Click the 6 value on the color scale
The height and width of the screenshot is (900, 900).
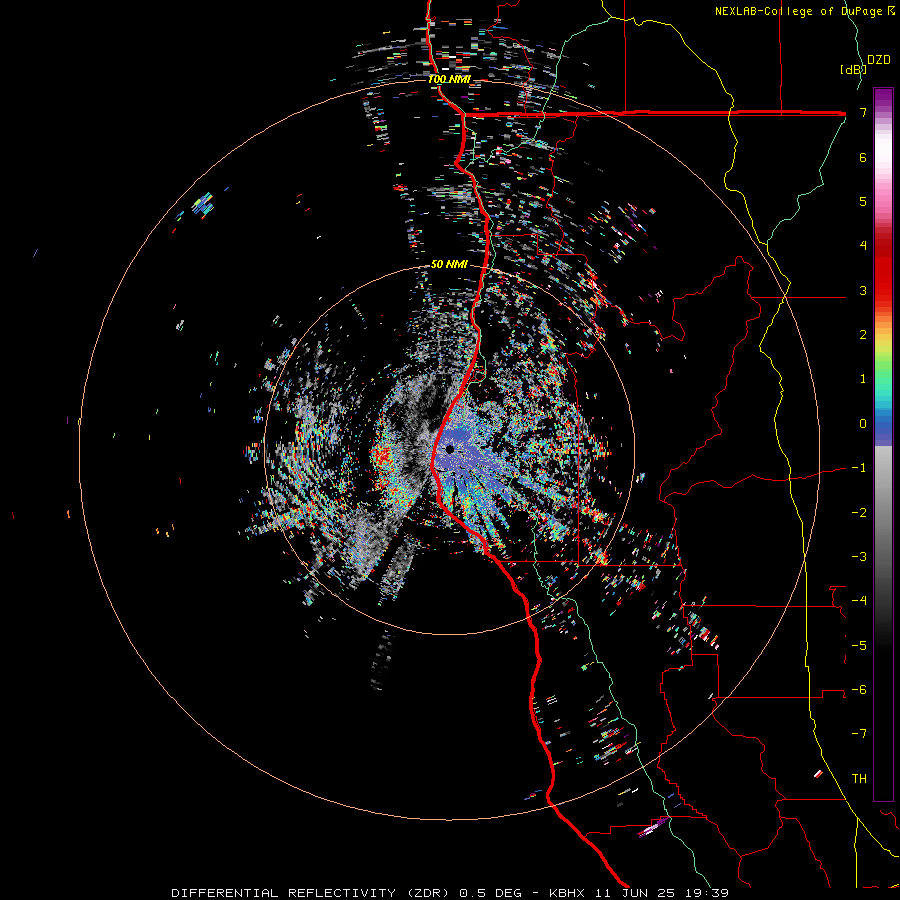click(x=863, y=157)
